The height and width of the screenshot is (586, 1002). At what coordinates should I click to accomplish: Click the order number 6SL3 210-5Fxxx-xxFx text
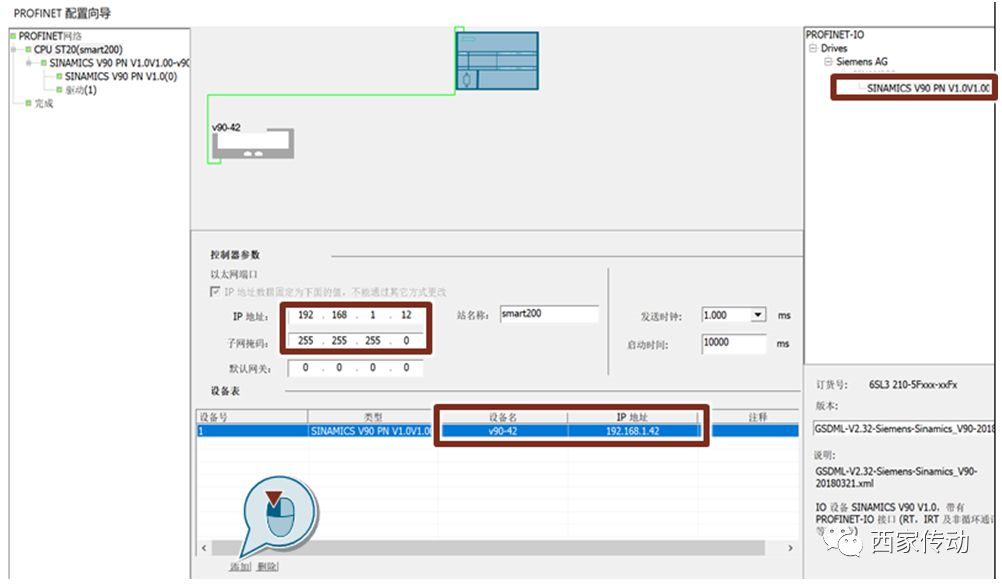913,385
